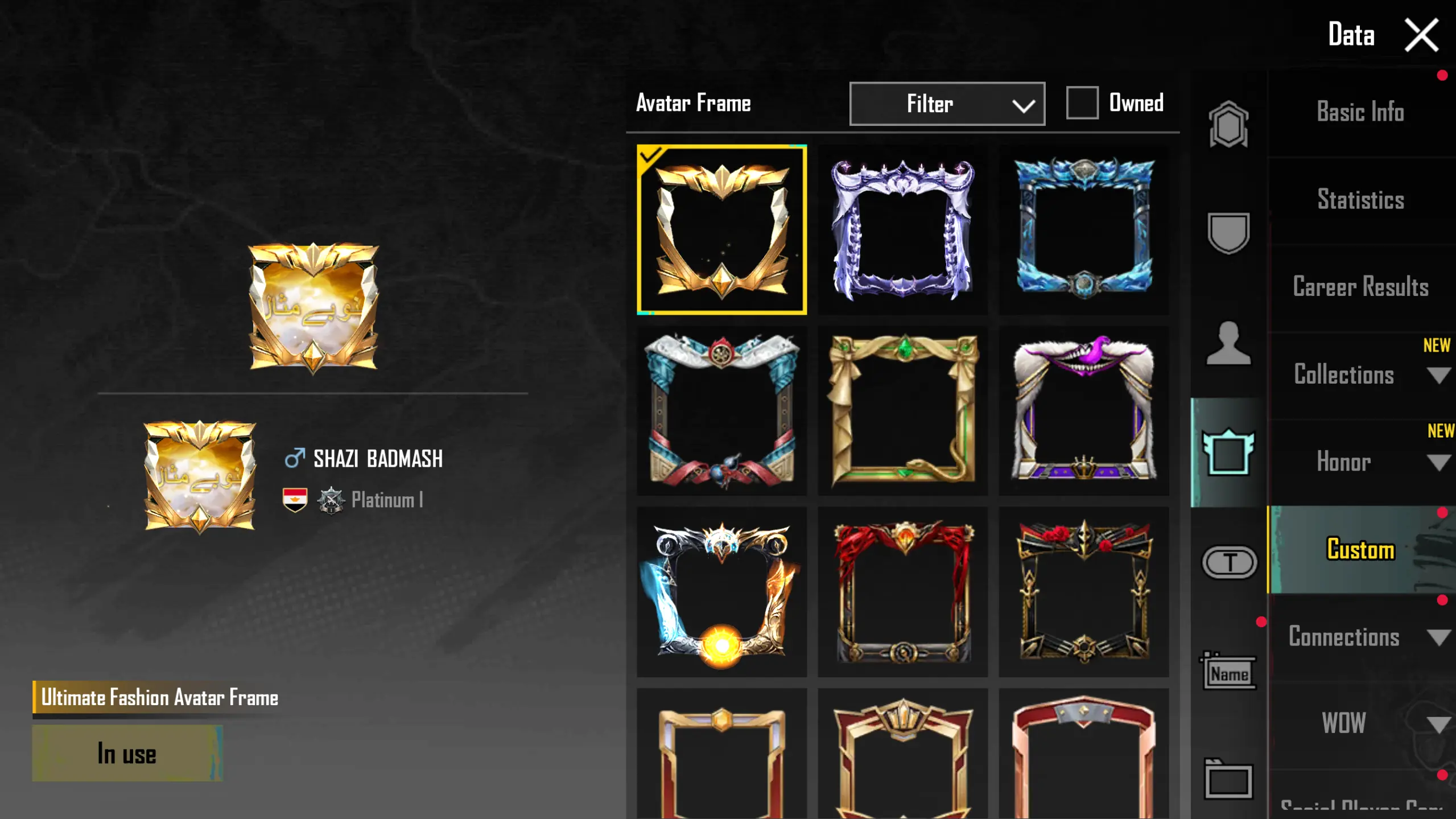Expand the Collections menu arrow

pos(1439,375)
